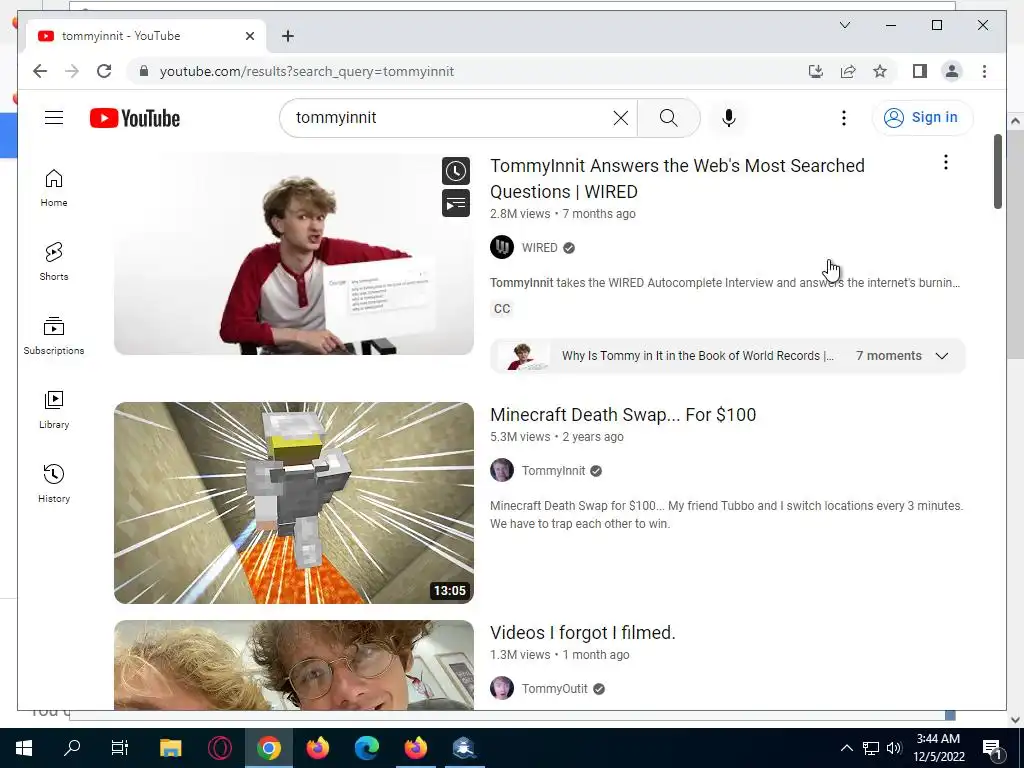Reload the page in Chrome

(x=104, y=71)
